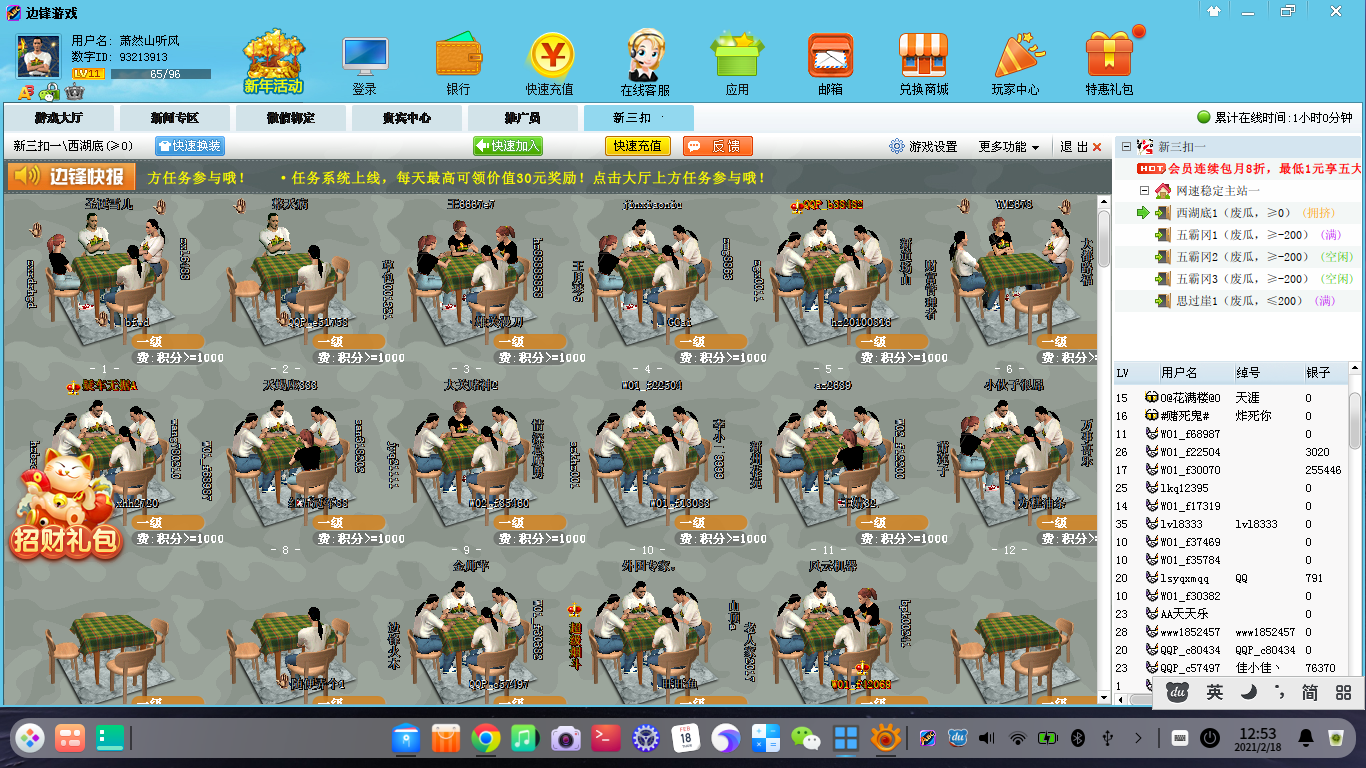Toggle 简 simplified Chinese input mode

click(x=1309, y=692)
